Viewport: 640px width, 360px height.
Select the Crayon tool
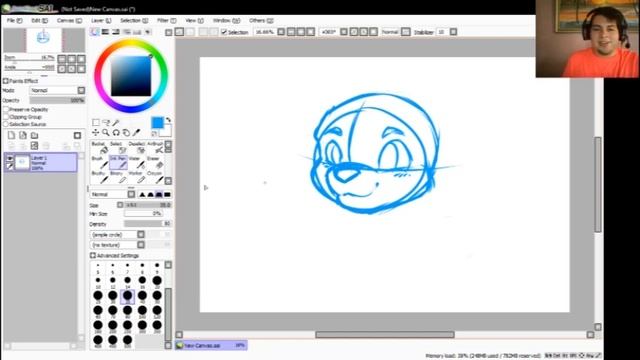pos(155,177)
